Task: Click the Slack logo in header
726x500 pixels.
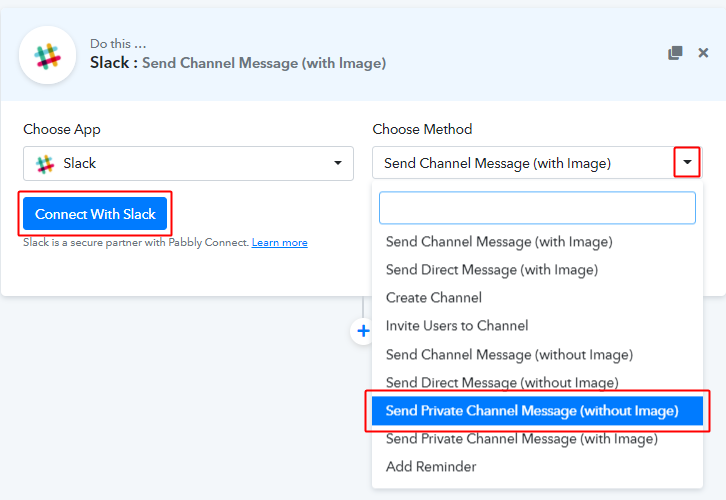Action: (x=47, y=56)
